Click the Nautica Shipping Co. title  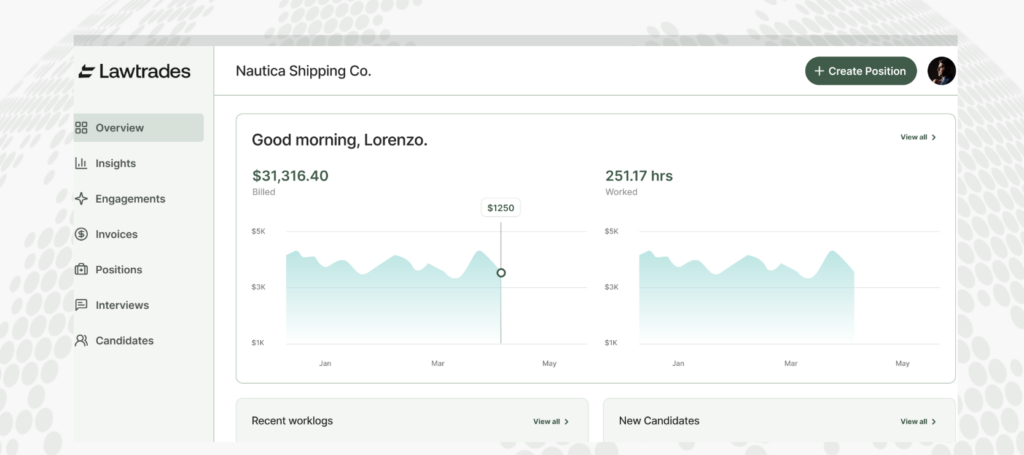coord(303,71)
